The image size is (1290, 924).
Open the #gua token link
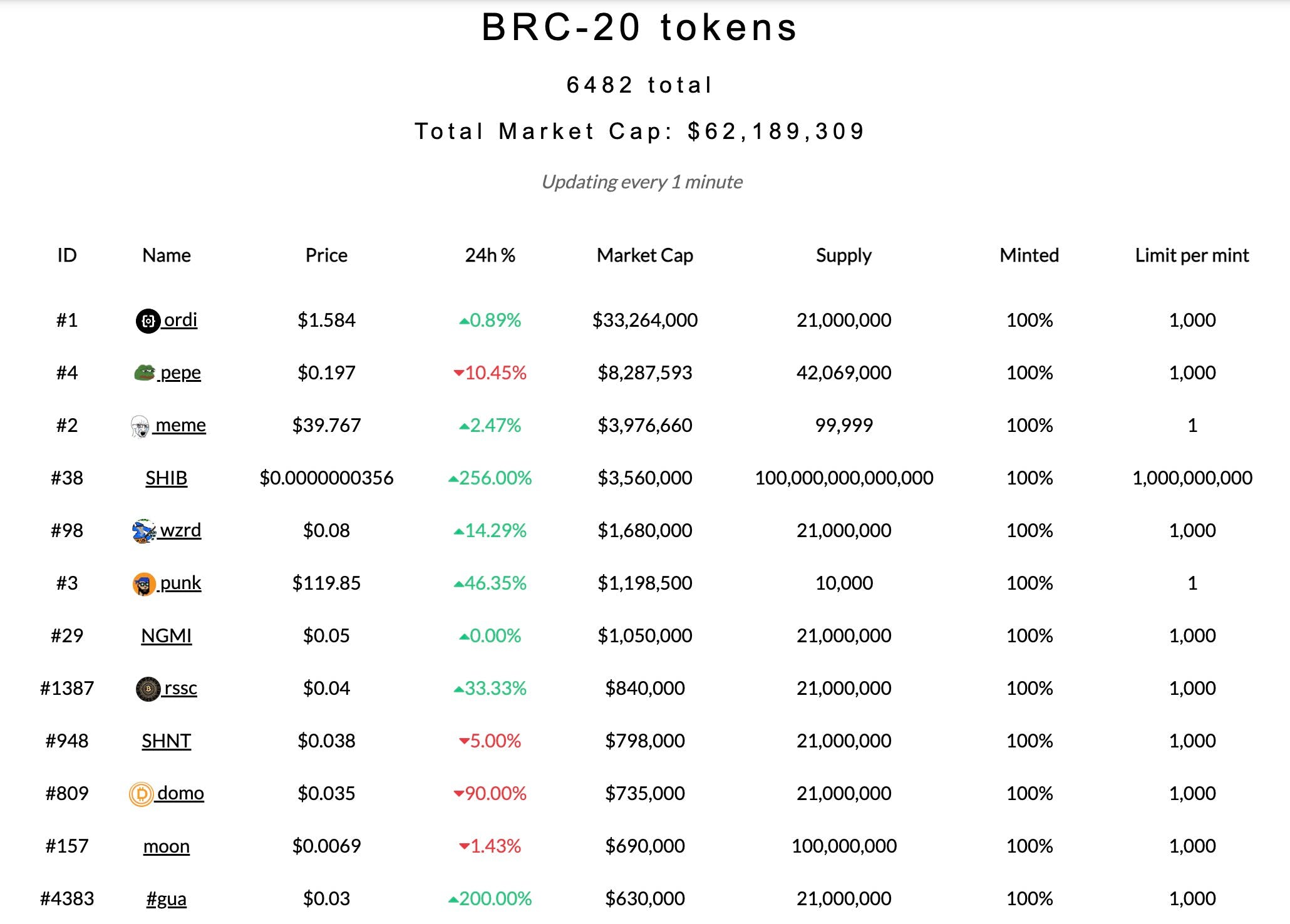[x=166, y=899]
